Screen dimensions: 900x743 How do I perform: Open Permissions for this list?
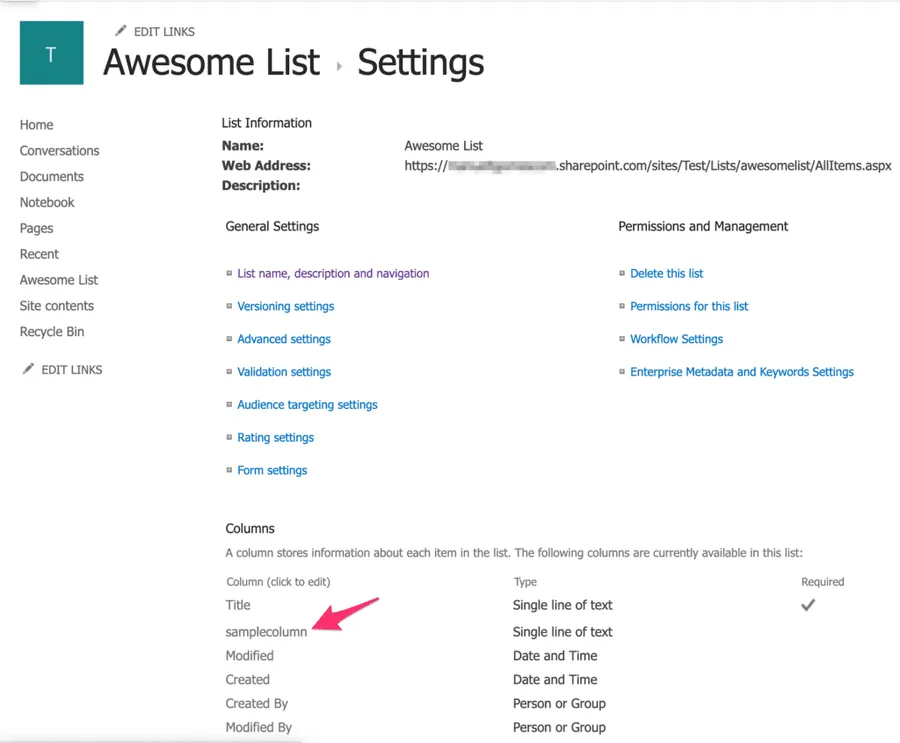pos(688,306)
